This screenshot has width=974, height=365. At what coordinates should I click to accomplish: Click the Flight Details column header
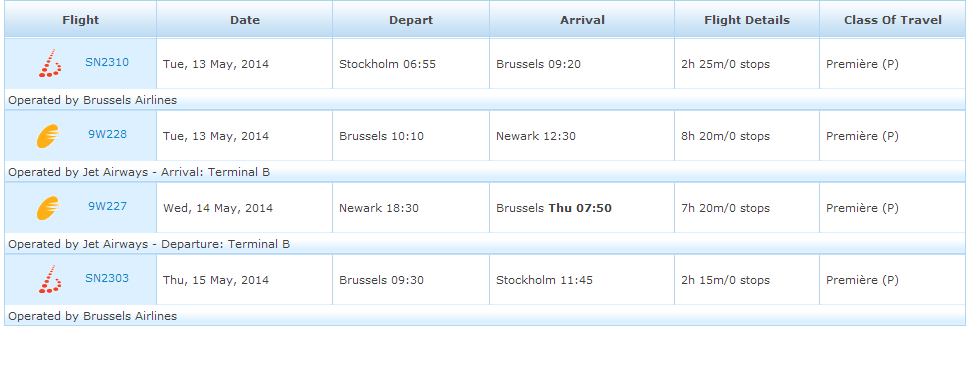pyautogui.click(x=747, y=19)
